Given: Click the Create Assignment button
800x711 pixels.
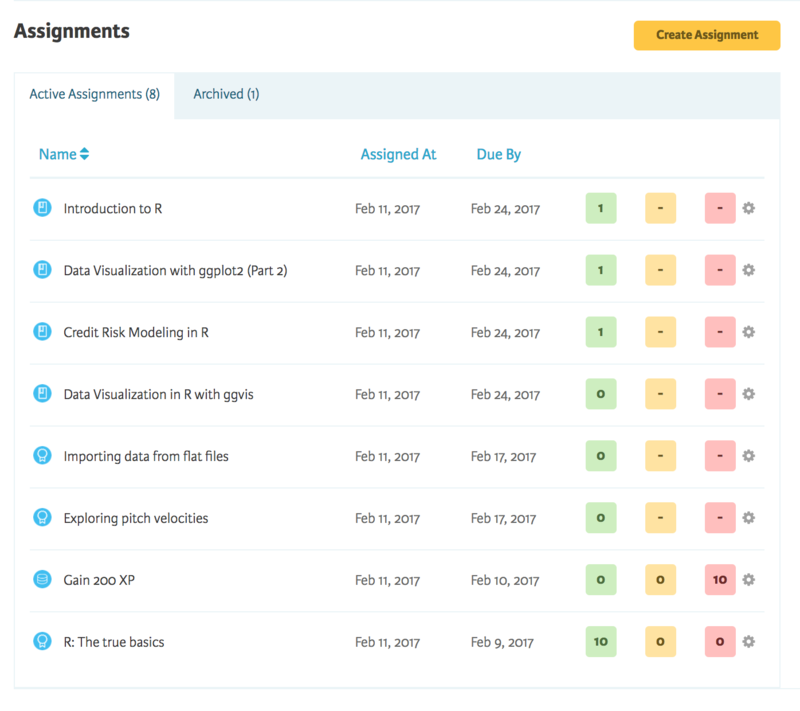Looking at the screenshot, I should tap(707, 35).
